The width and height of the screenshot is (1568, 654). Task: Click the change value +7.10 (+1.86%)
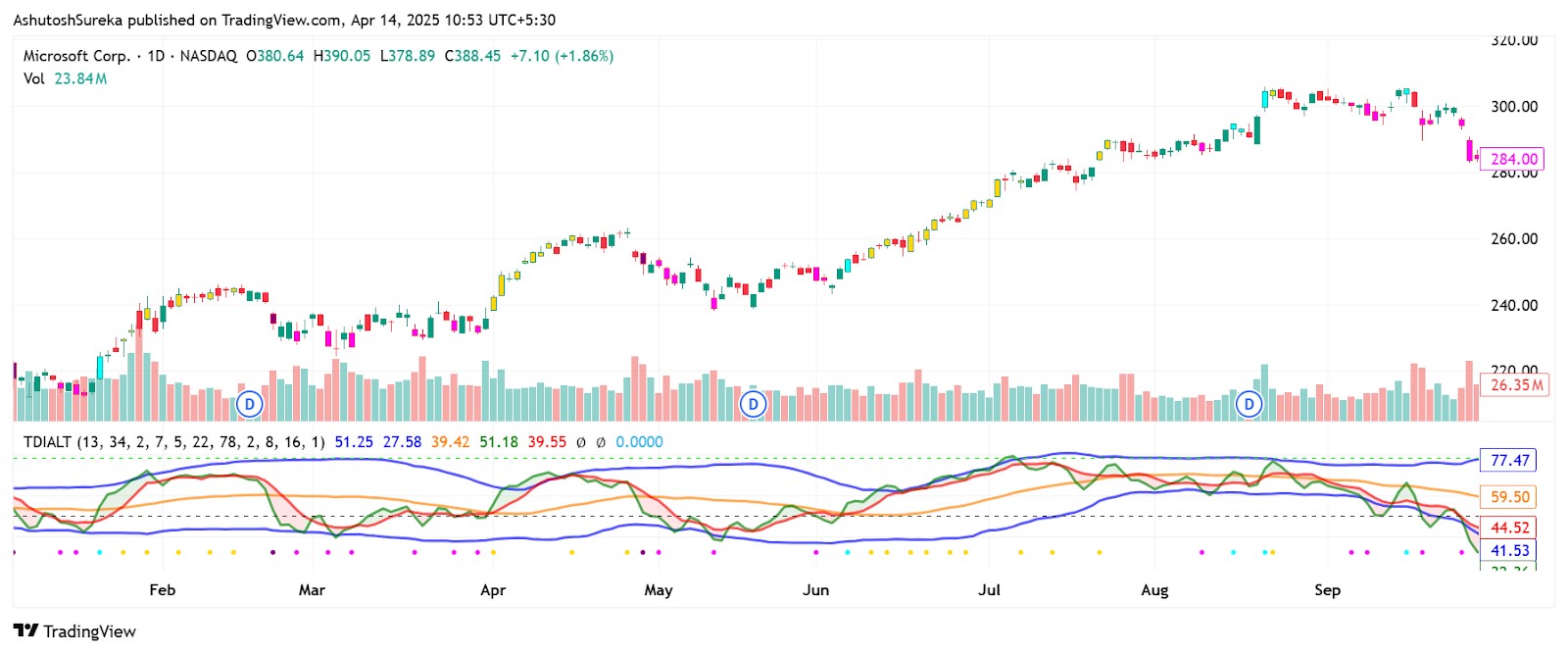pos(562,56)
